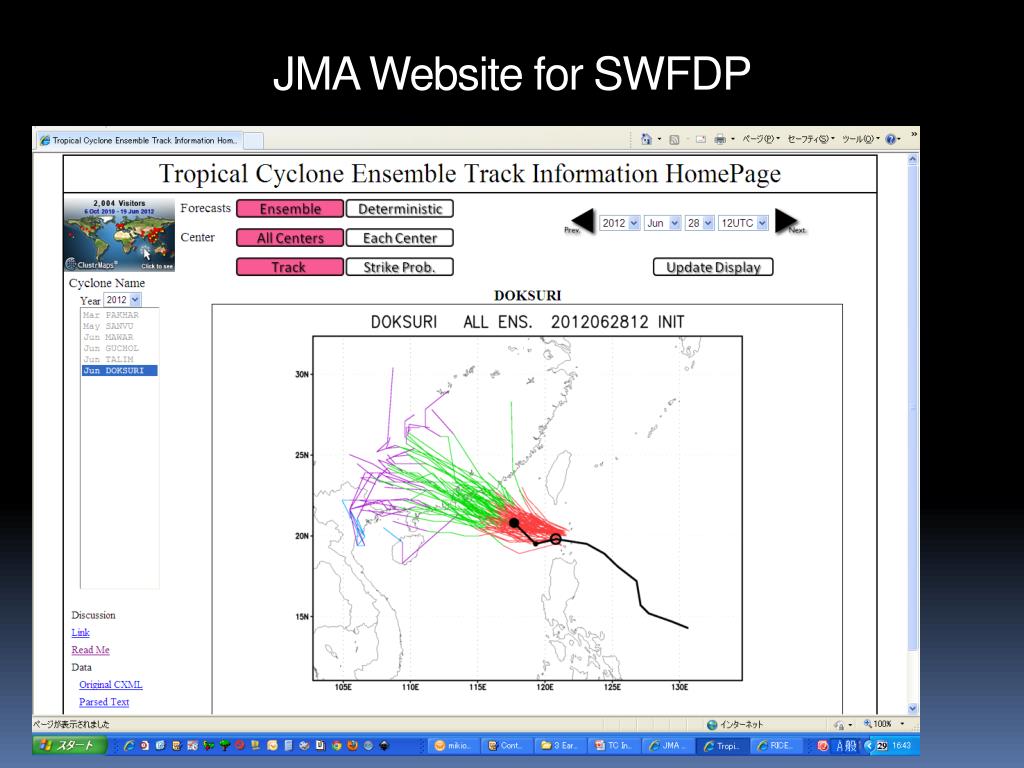This screenshot has width=1024, height=768.
Task: Click the calendar 29 tray icon
Action: click(x=882, y=746)
